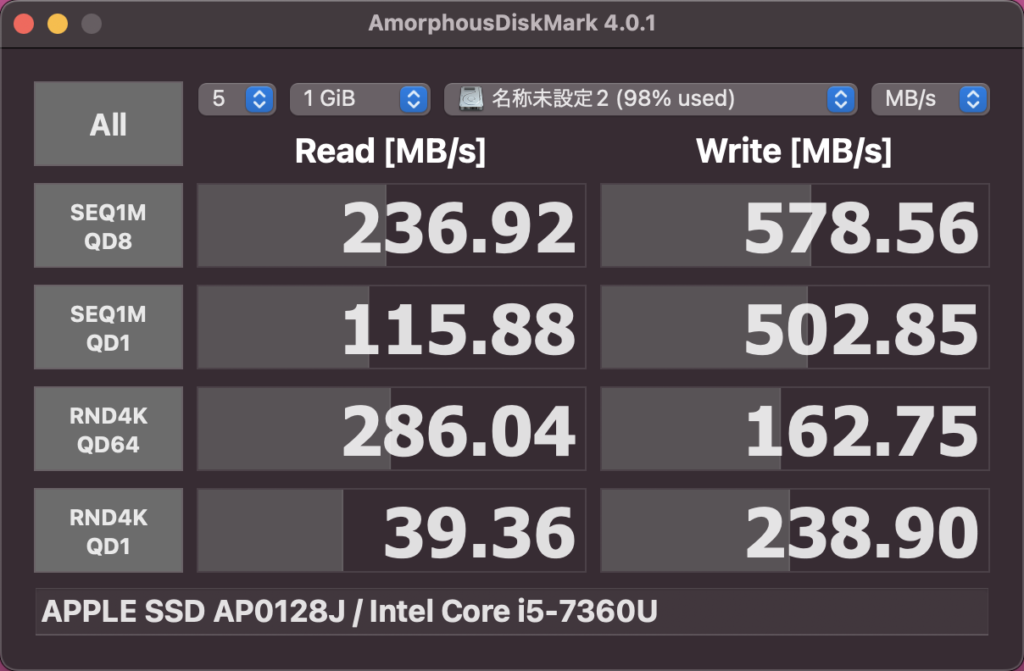
Task: Click the MB/s dropdown's blue arrow stepper
Action: tap(974, 99)
